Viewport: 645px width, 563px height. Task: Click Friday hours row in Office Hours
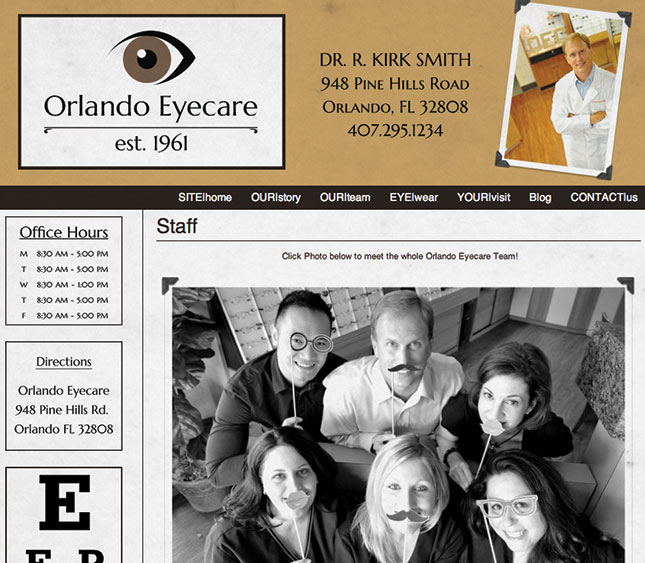pos(64,316)
